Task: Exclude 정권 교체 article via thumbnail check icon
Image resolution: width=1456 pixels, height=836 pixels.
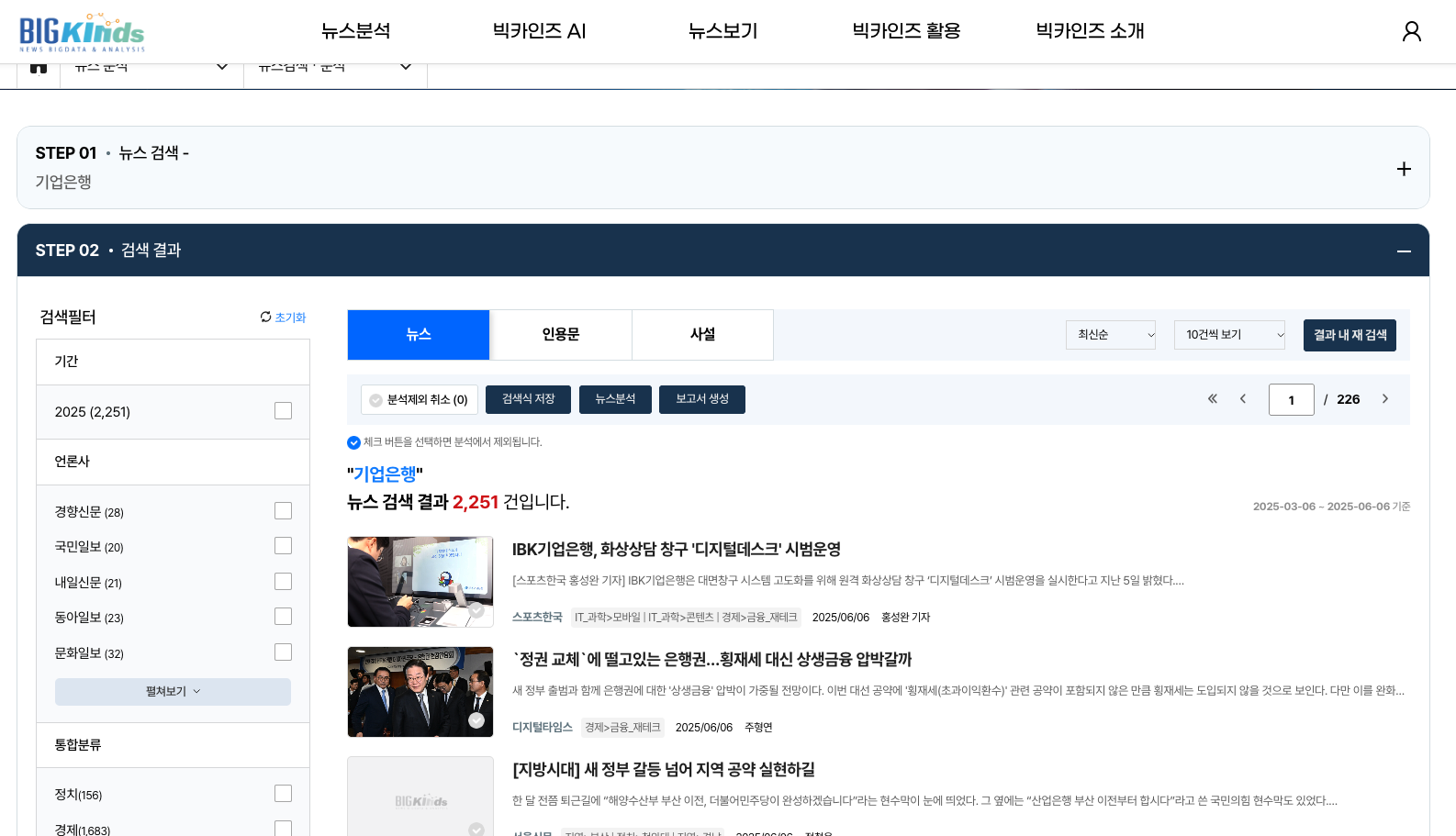Action: [x=476, y=720]
